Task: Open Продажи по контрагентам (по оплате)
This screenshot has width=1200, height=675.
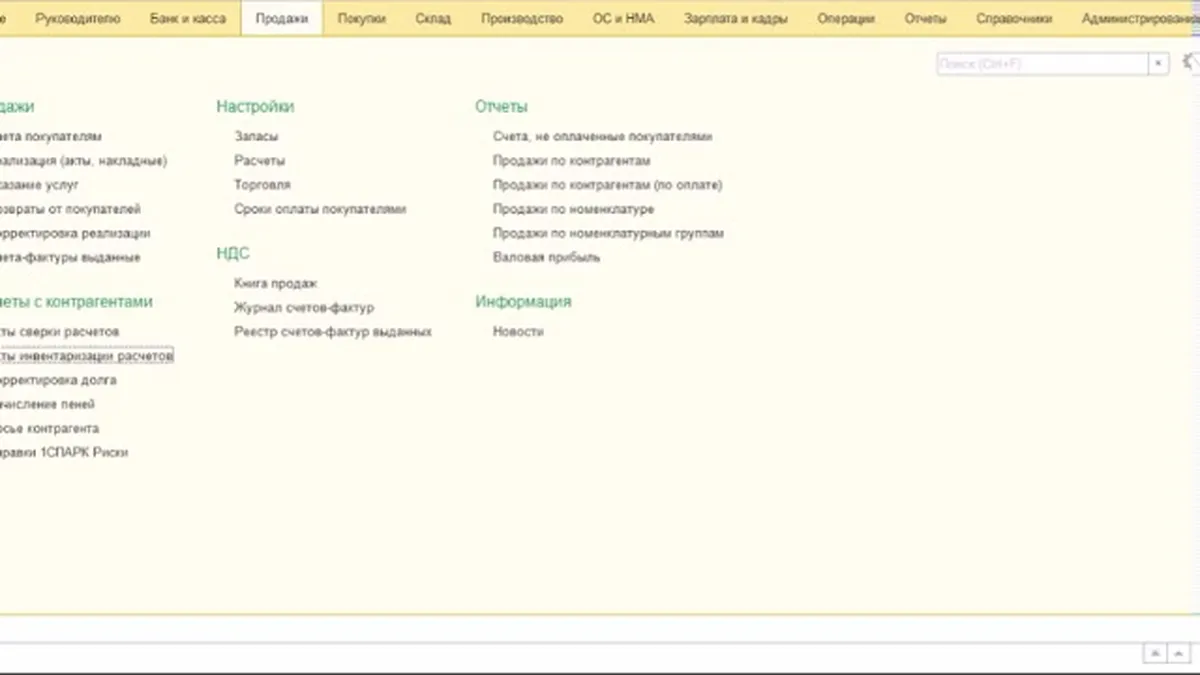Action: 608,185
